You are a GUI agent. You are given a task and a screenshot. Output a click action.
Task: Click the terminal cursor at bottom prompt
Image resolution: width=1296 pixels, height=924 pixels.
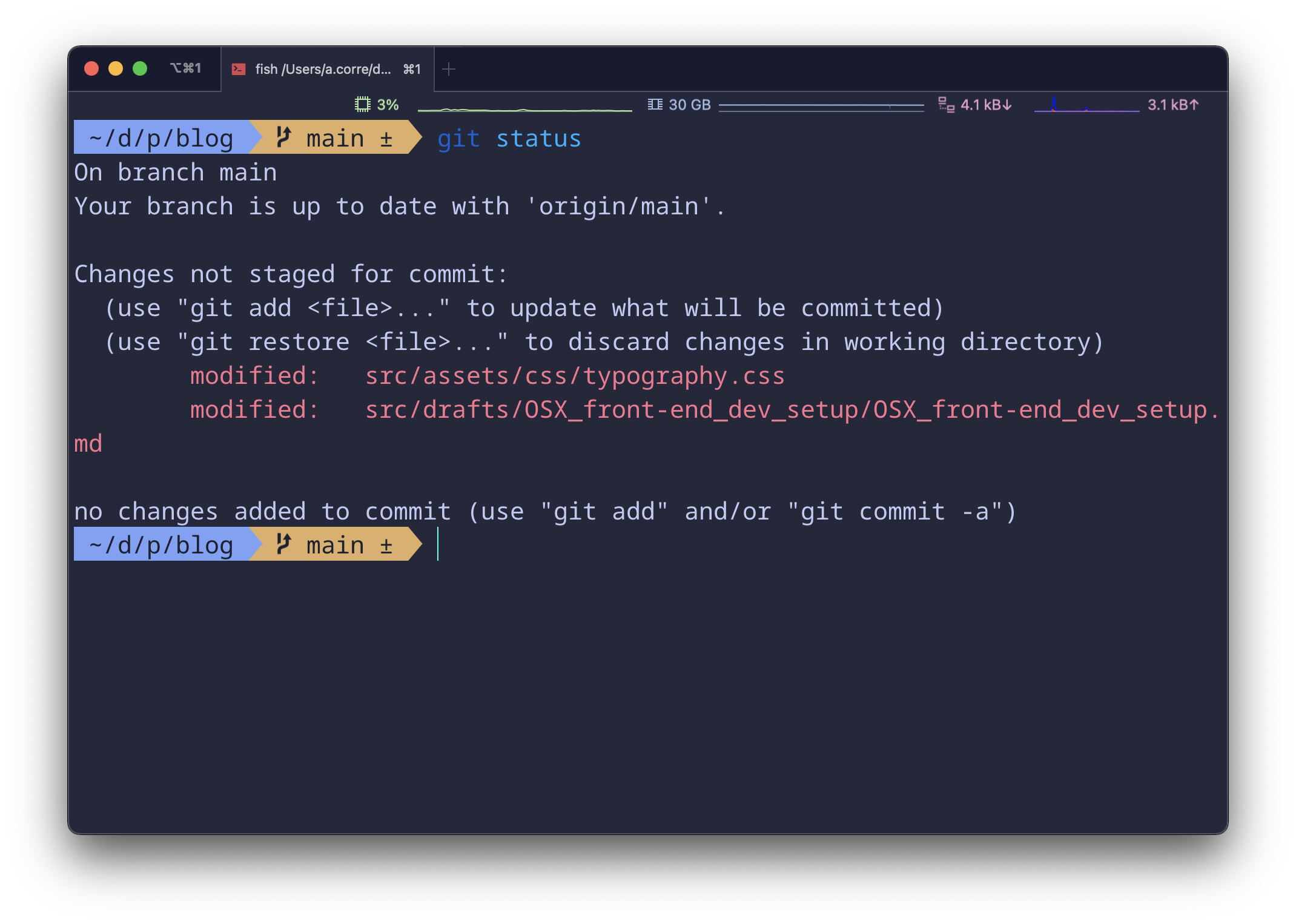tap(438, 544)
